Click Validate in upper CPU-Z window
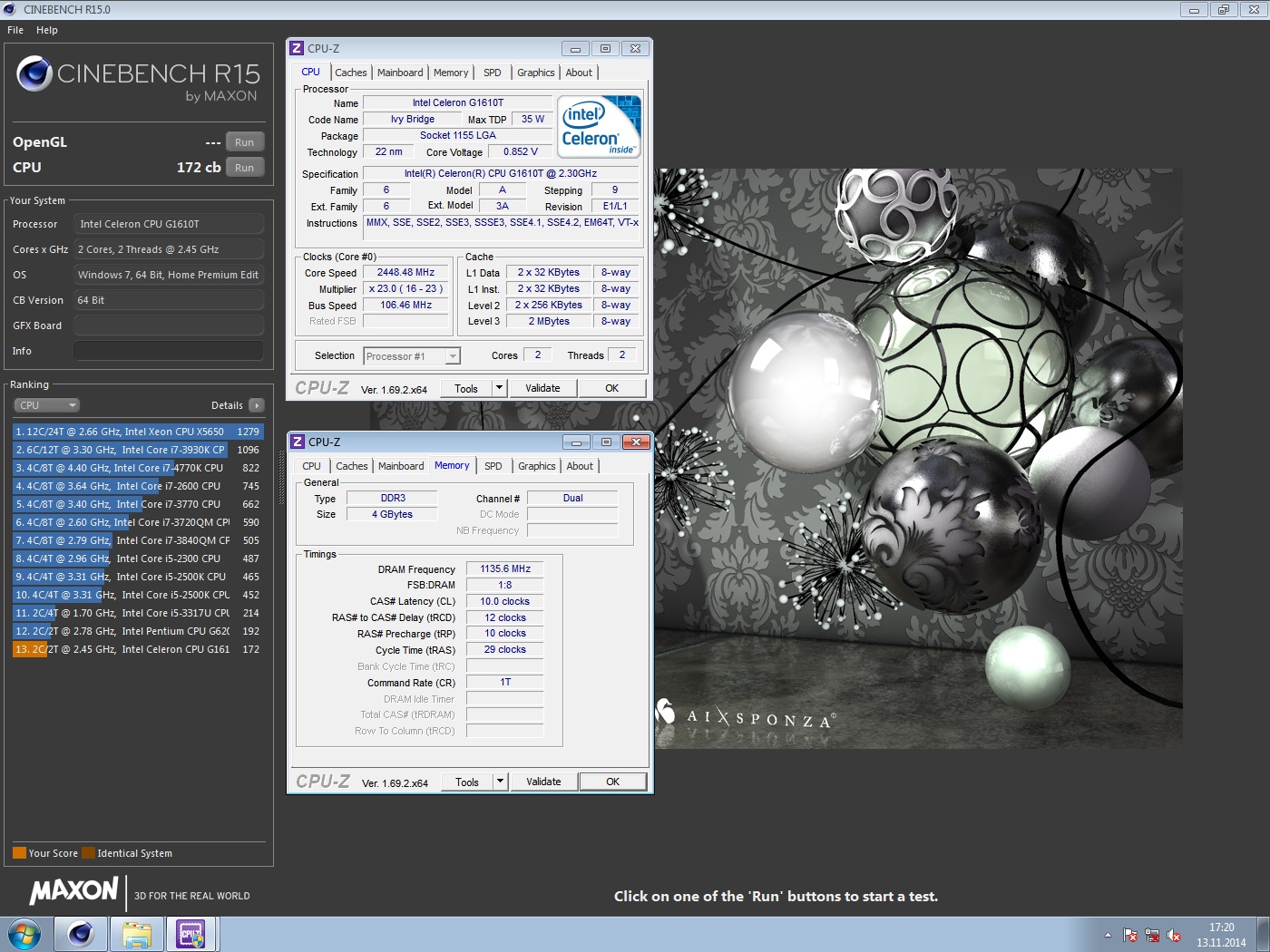Viewport: 1270px width, 952px height. (x=542, y=388)
